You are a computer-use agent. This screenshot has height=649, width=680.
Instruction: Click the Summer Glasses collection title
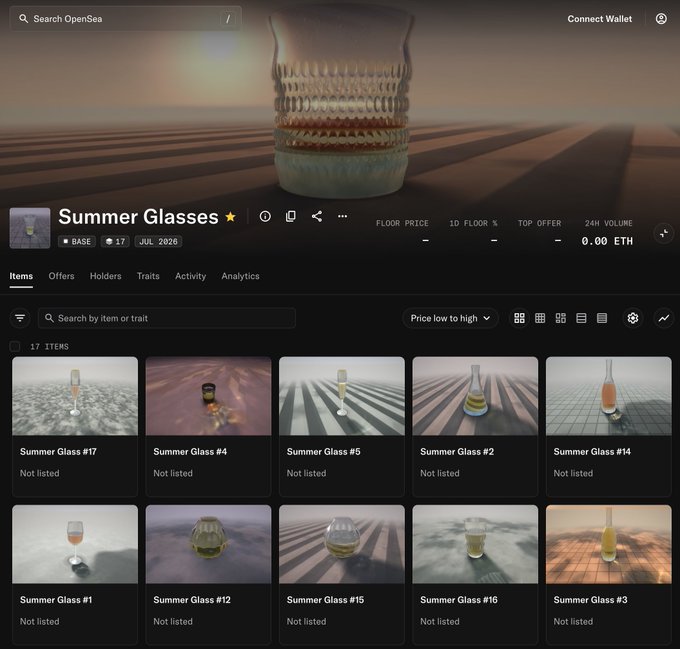click(x=138, y=216)
